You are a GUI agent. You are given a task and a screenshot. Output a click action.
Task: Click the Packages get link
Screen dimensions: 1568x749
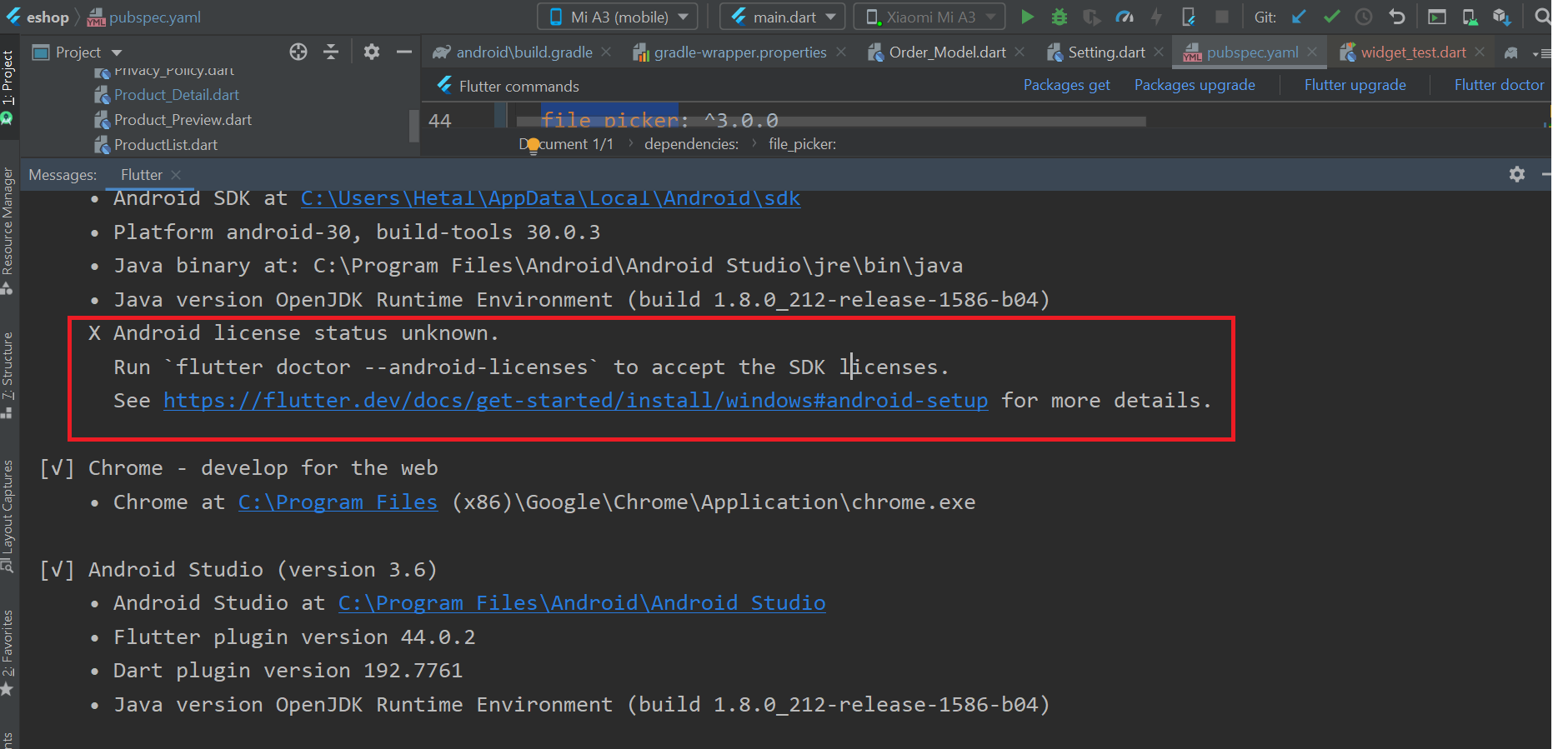1066,85
